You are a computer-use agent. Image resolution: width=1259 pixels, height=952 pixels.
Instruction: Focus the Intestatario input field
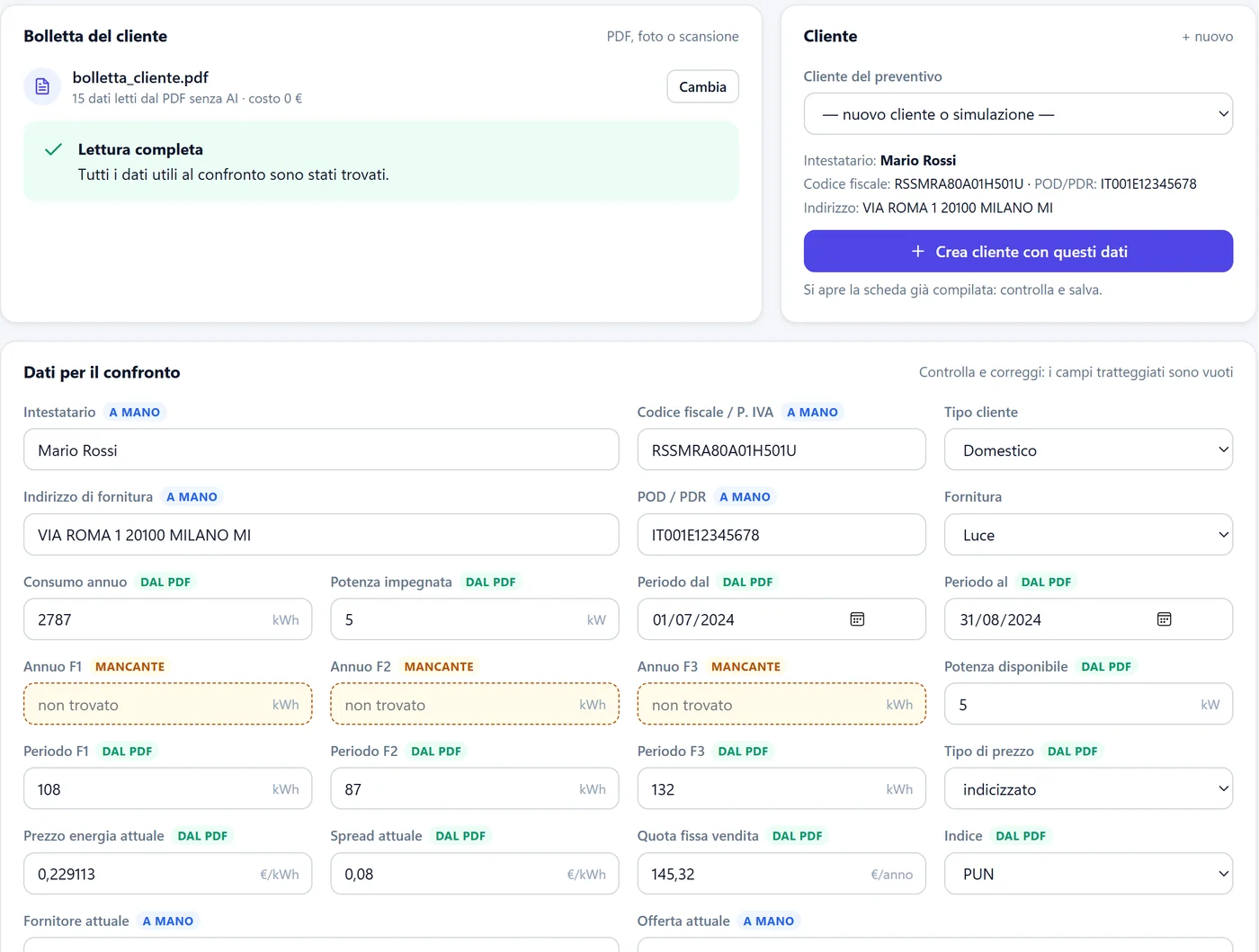point(321,449)
